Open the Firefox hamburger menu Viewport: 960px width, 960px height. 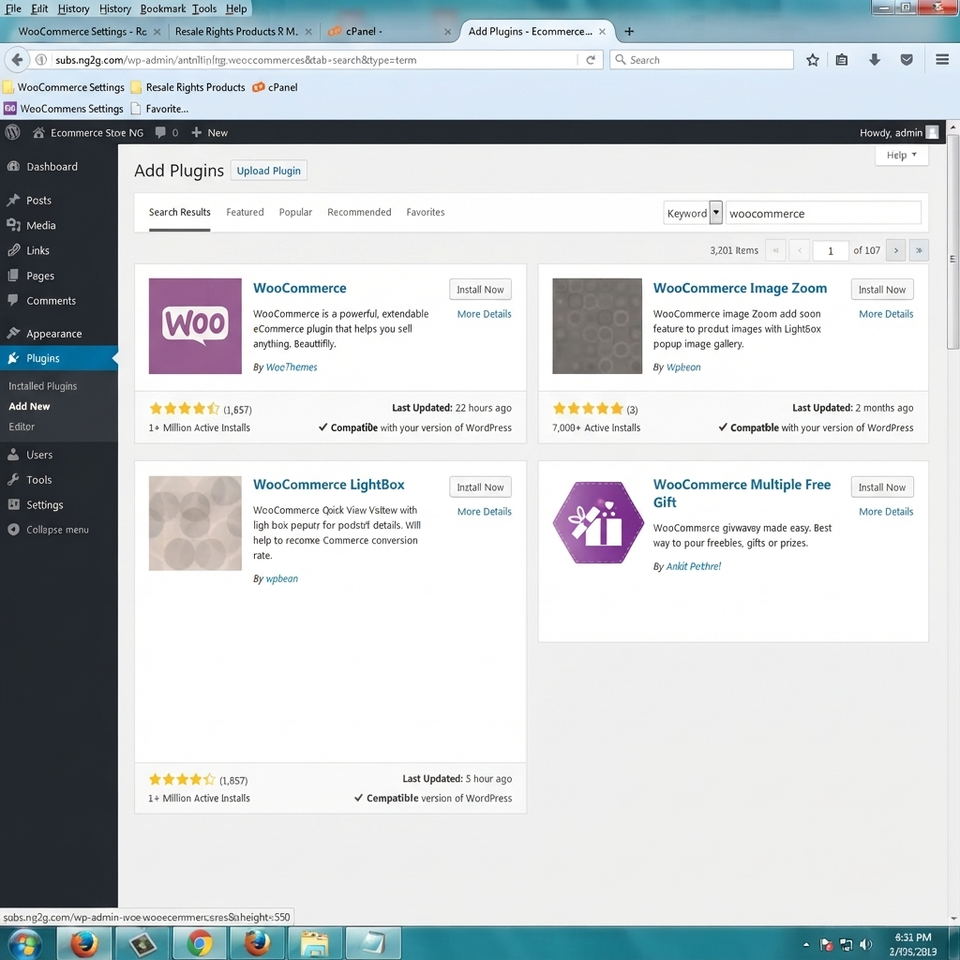(942, 59)
